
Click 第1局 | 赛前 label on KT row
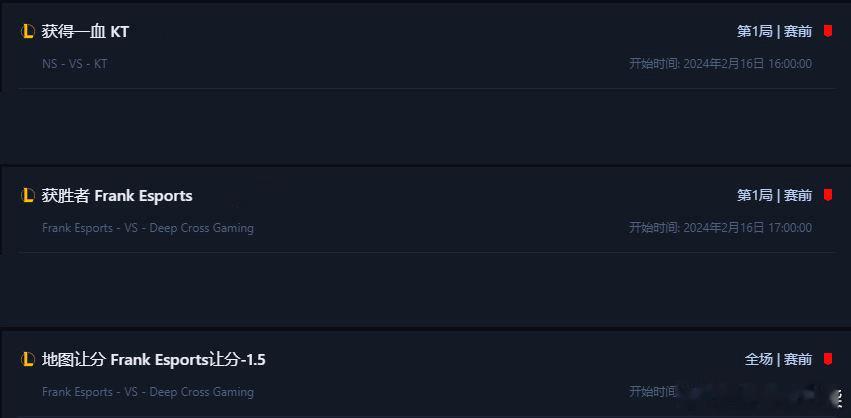click(x=774, y=31)
